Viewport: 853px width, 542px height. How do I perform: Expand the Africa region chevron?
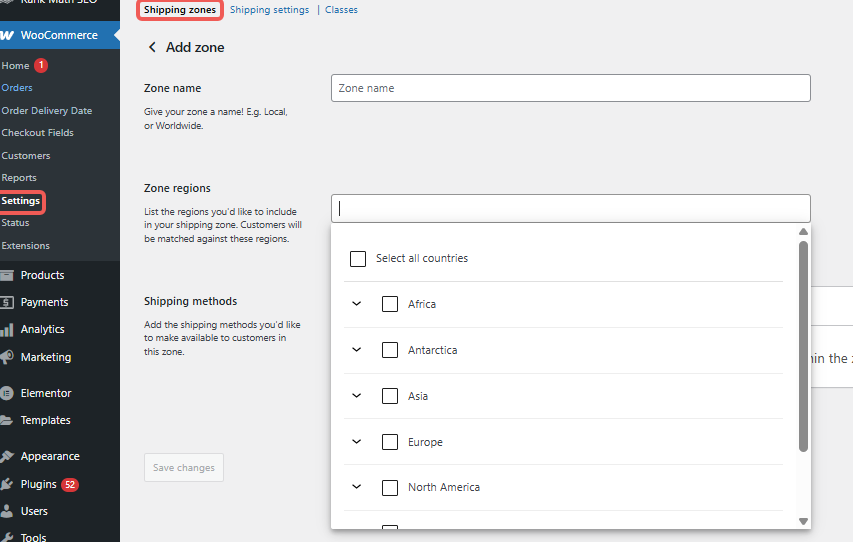click(x=357, y=304)
